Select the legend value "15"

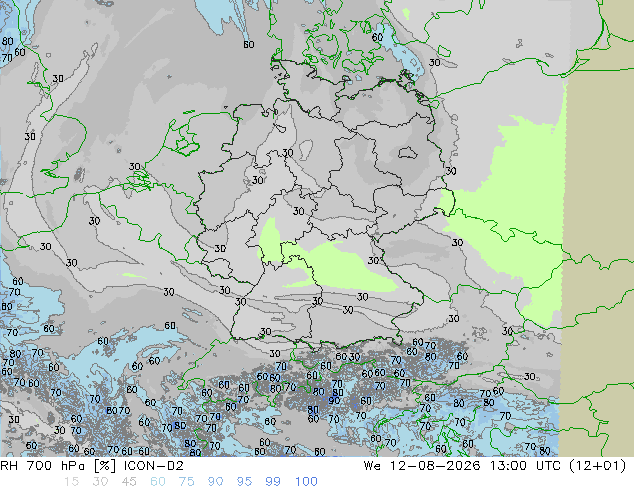(x=72, y=482)
